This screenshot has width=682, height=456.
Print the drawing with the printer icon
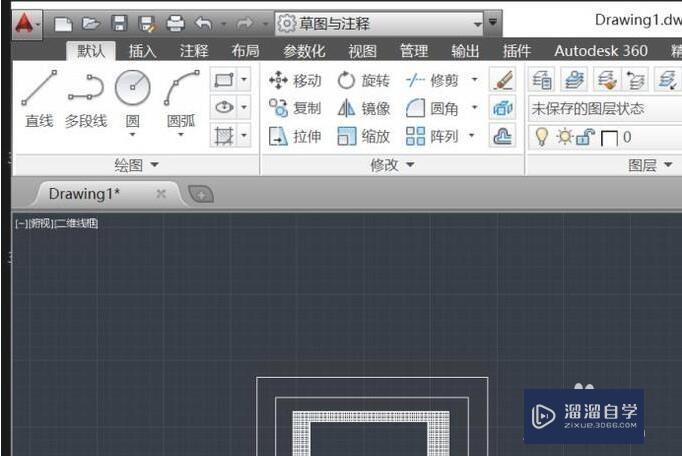175,23
